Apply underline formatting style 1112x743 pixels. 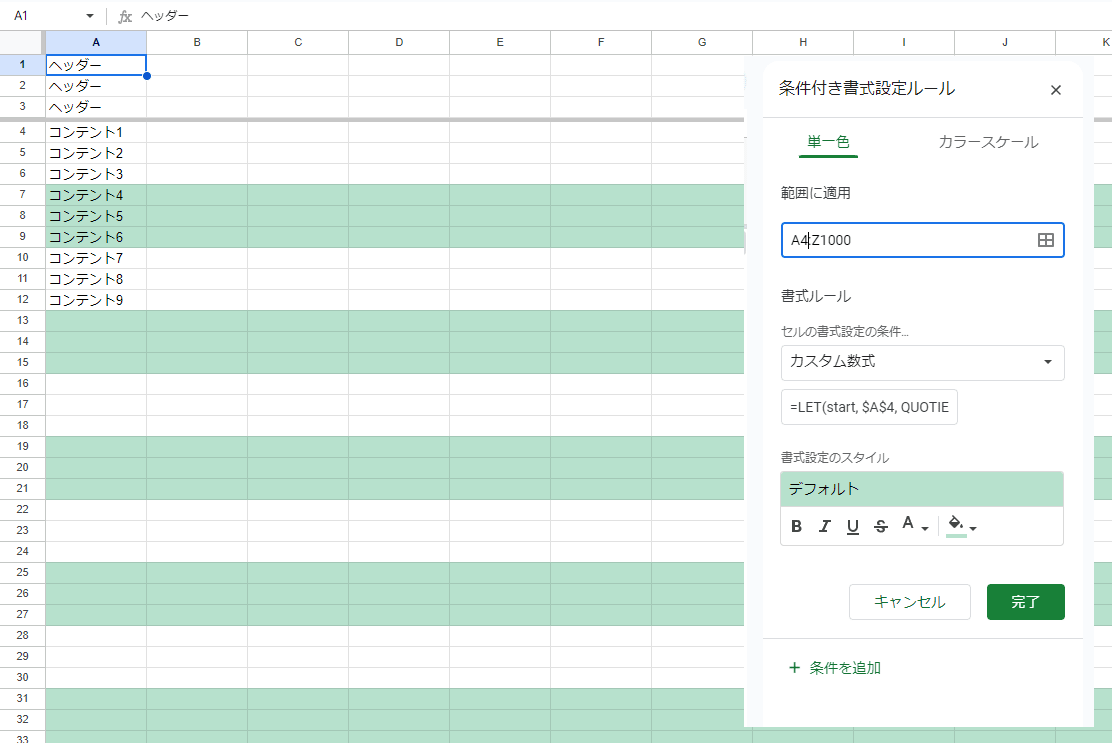coord(852,525)
